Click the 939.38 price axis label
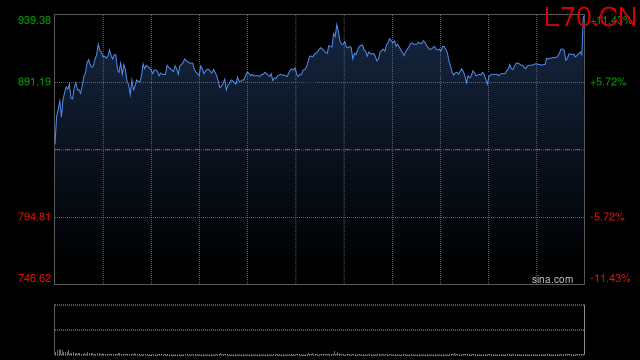 pos(34,20)
